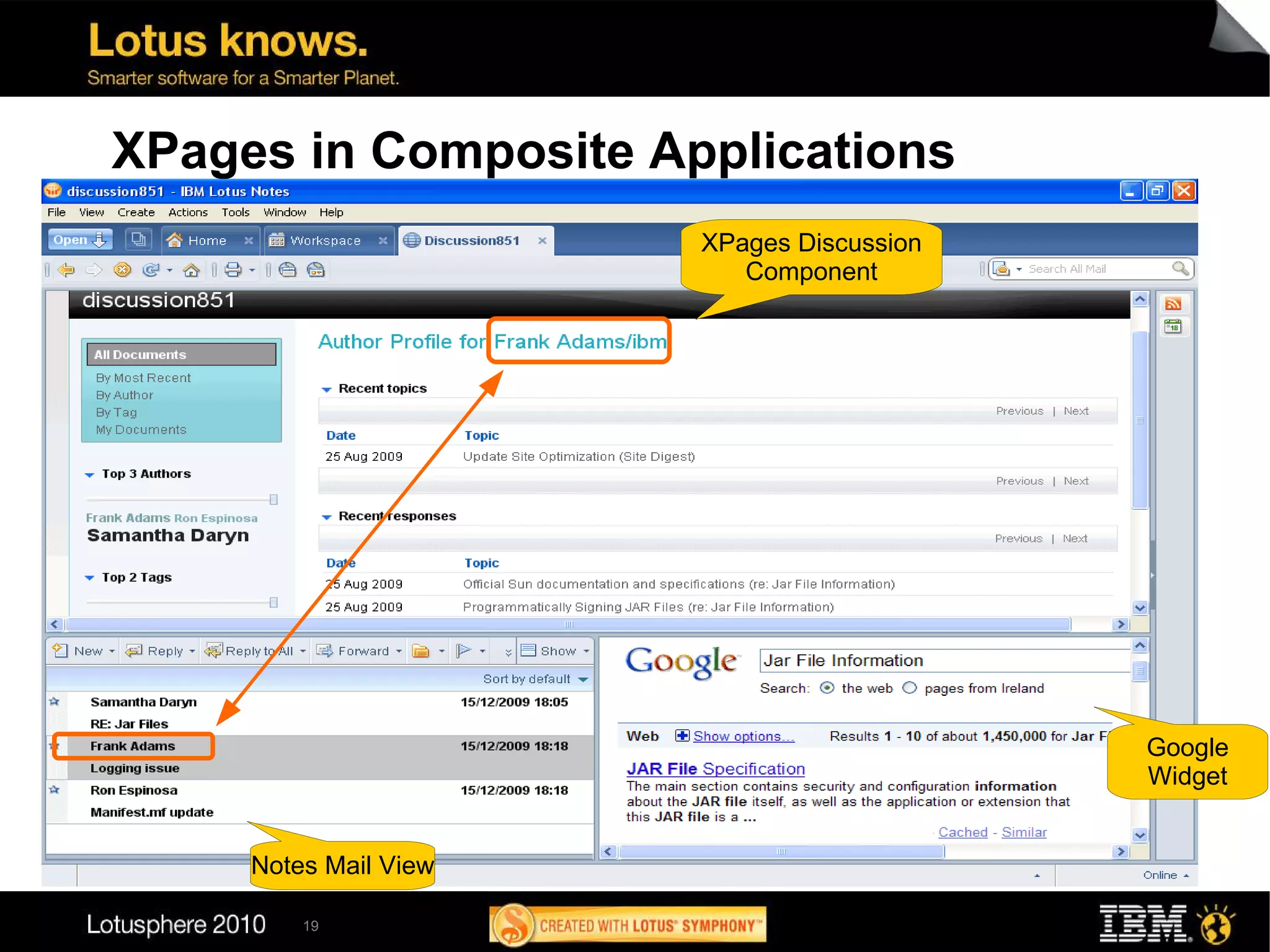Open My Documents view
1270x952 pixels.
click(x=141, y=430)
